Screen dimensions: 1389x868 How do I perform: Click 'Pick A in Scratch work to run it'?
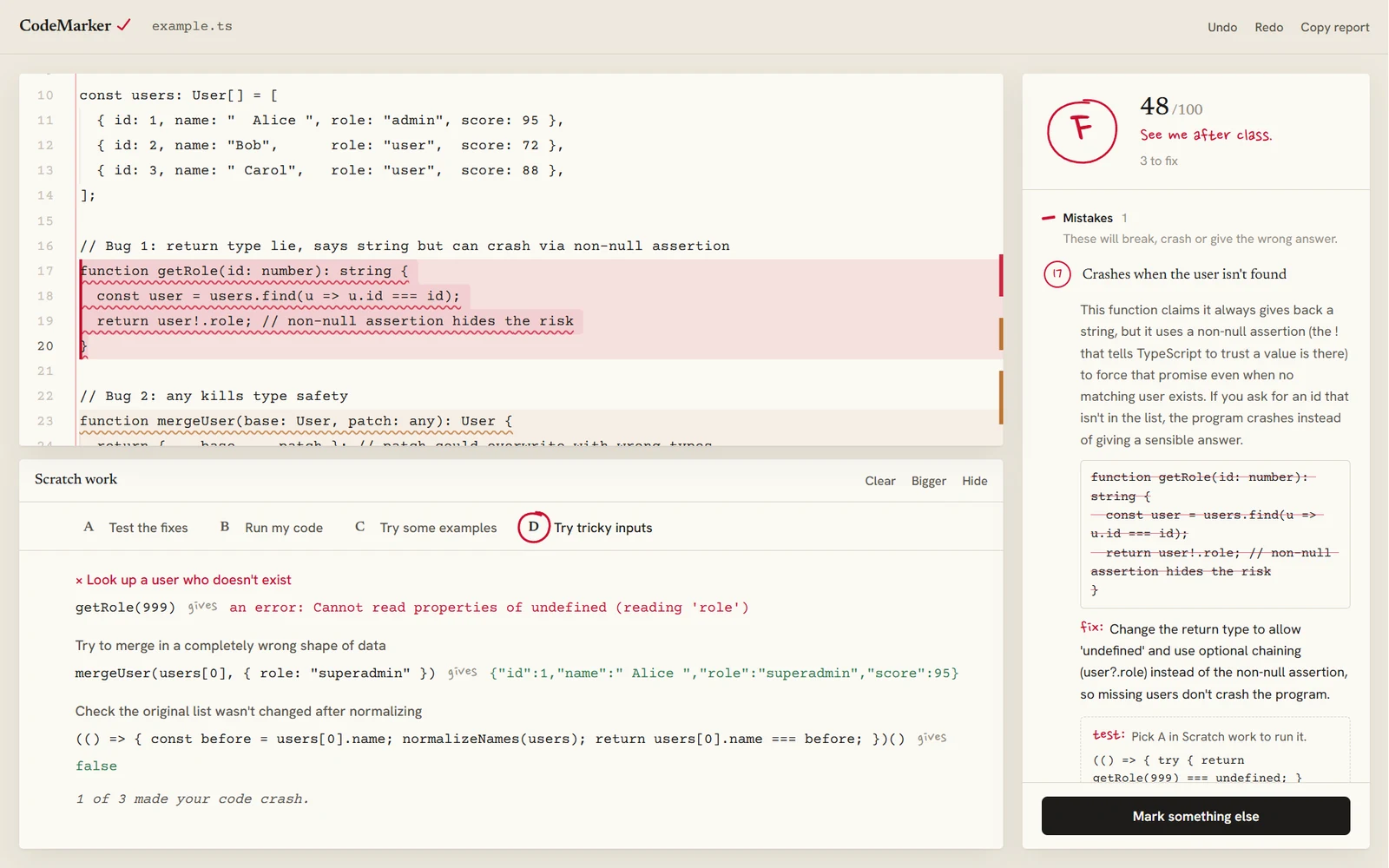(1218, 737)
